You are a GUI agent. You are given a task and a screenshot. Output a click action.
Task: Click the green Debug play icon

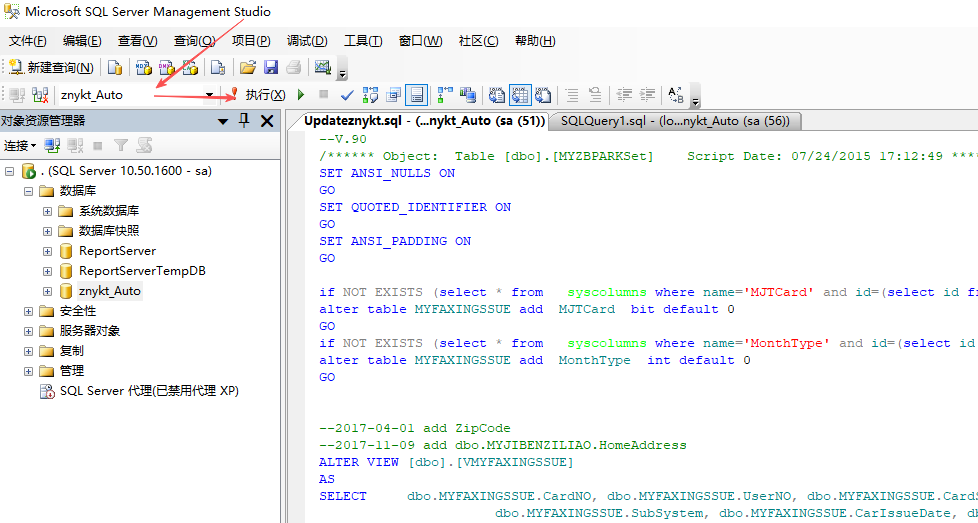pos(301,95)
